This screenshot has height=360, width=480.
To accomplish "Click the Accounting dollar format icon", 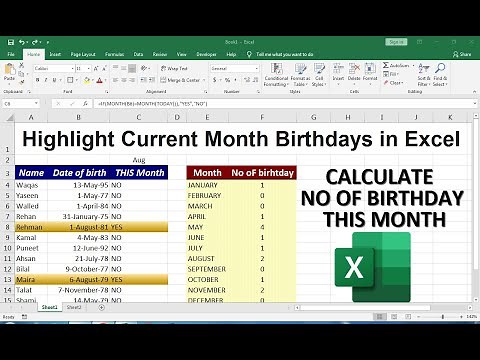I will pos(215,80).
